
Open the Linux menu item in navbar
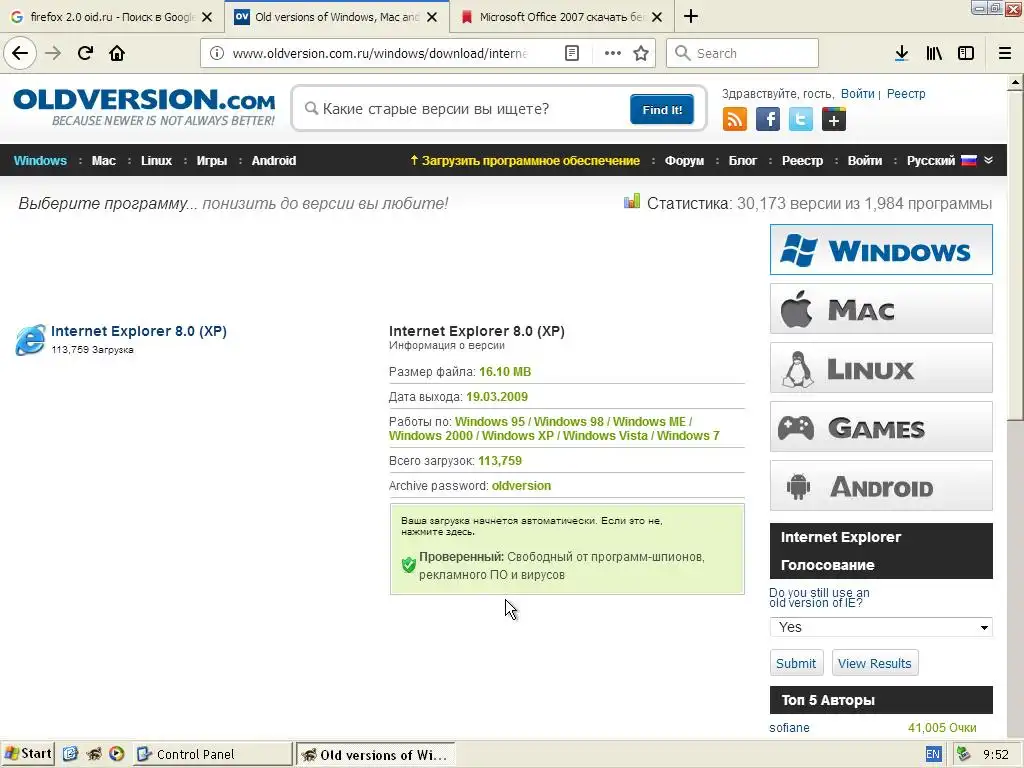[156, 161]
